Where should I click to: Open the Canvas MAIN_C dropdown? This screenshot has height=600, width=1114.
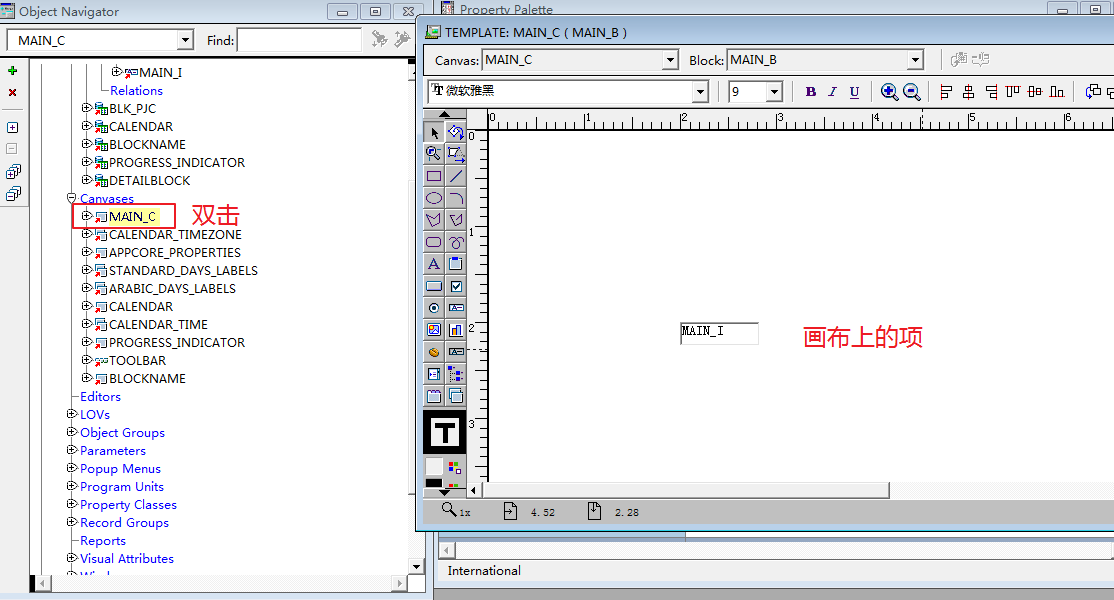pyautogui.click(x=670, y=60)
